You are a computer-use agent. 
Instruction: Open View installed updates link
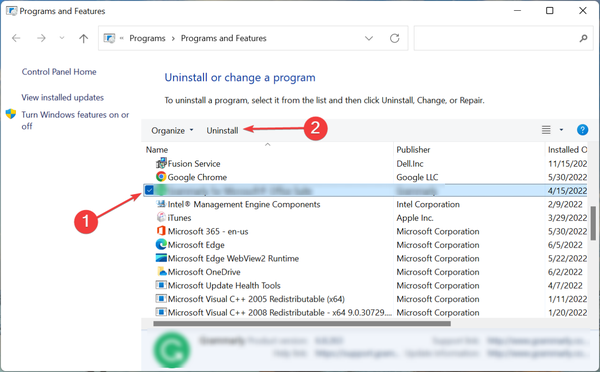coord(62,98)
